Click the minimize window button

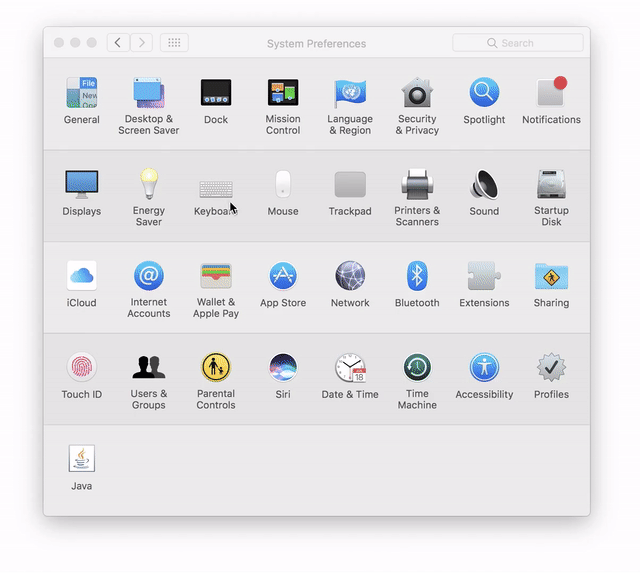75,42
